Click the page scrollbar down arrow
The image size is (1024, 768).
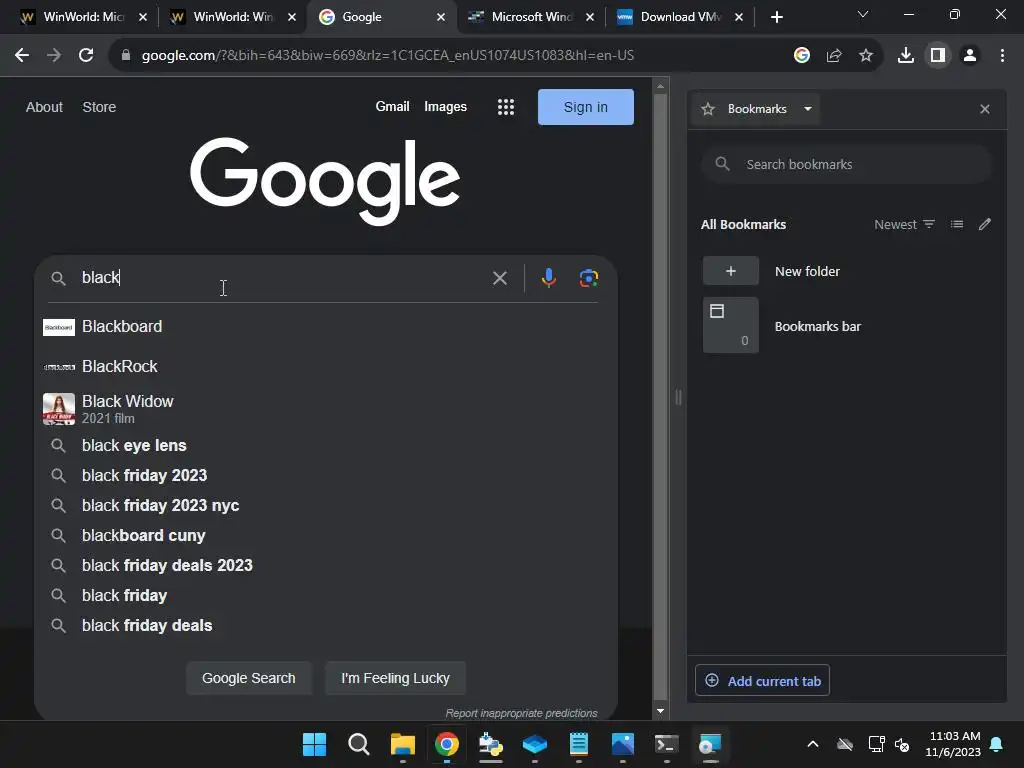click(x=660, y=711)
